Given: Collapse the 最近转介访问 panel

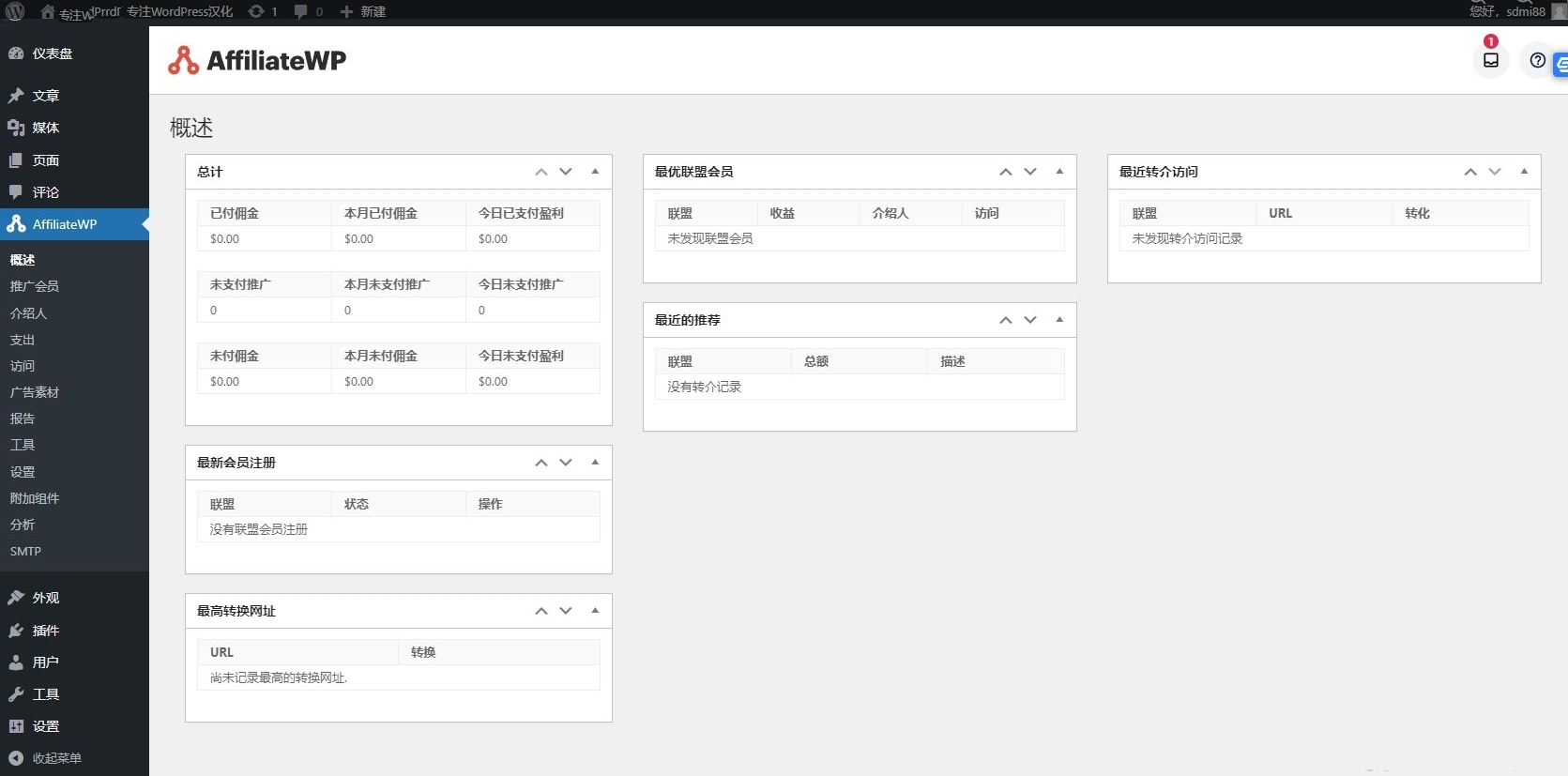Looking at the screenshot, I should (x=1524, y=172).
